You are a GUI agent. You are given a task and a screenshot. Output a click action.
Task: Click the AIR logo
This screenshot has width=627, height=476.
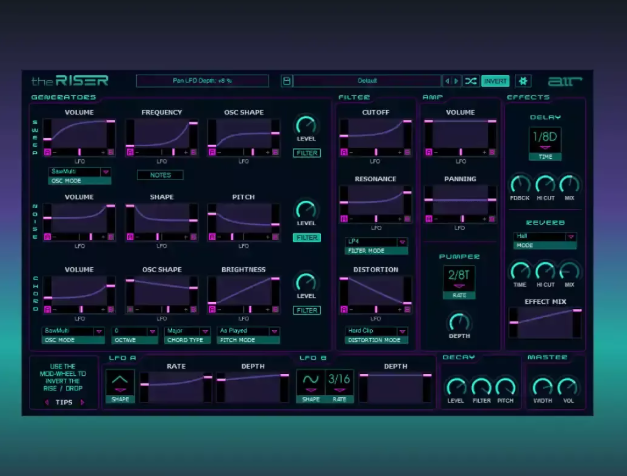click(x=565, y=81)
